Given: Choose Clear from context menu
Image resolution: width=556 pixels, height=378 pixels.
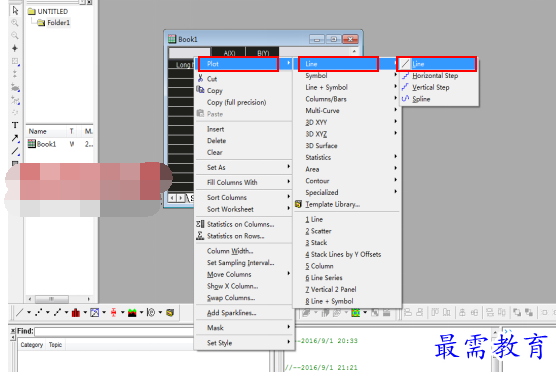Looking at the screenshot, I should (244, 152).
